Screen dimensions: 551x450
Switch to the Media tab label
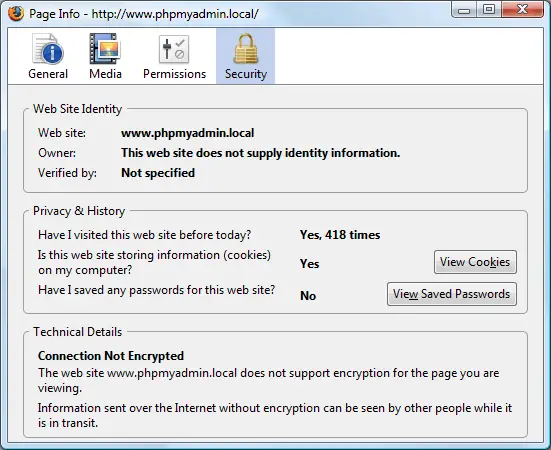(105, 74)
